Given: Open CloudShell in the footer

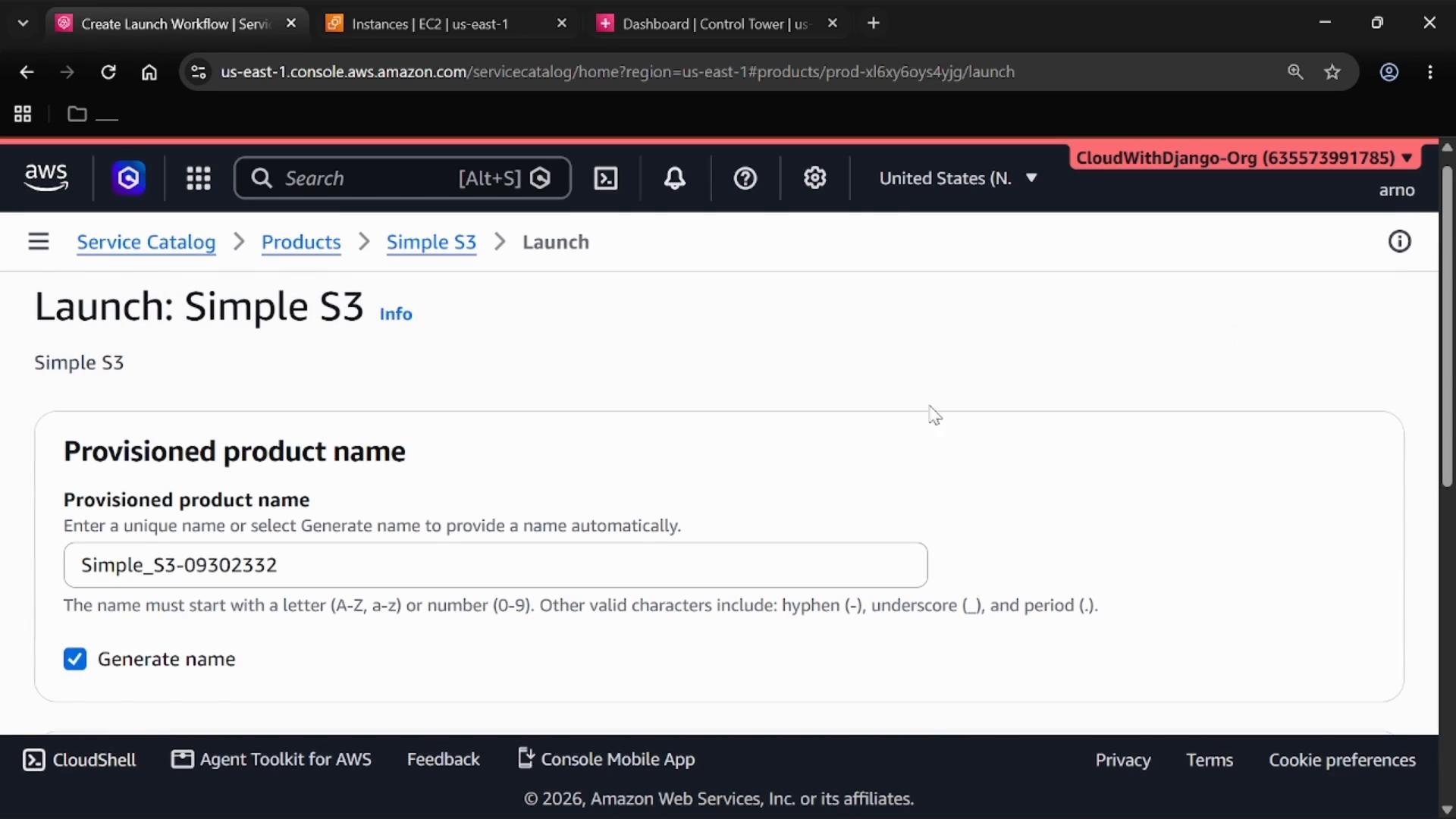Looking at the screenshot, I should (79, 760).
